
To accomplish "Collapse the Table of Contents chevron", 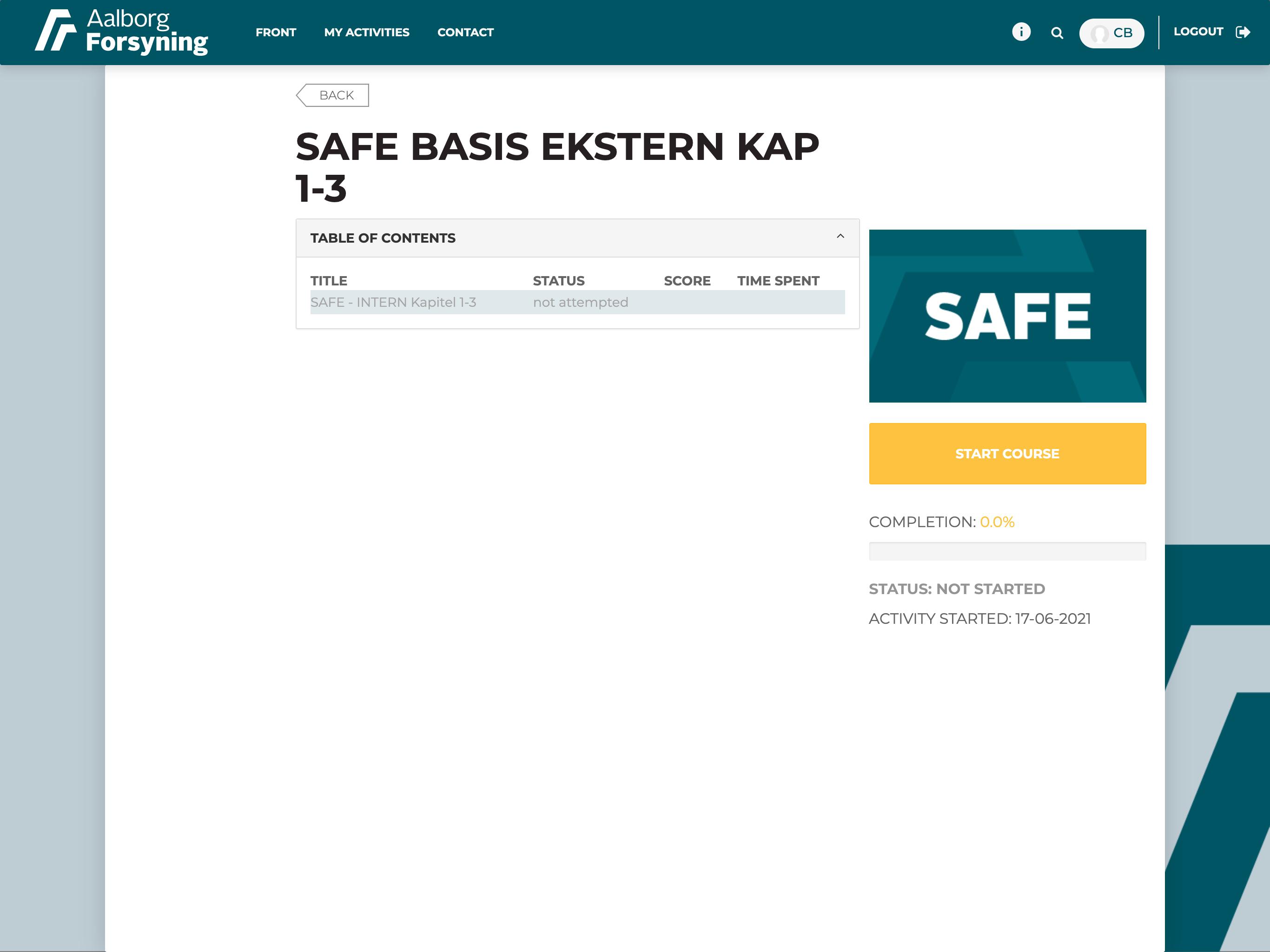I will click(x=840, y=236).
